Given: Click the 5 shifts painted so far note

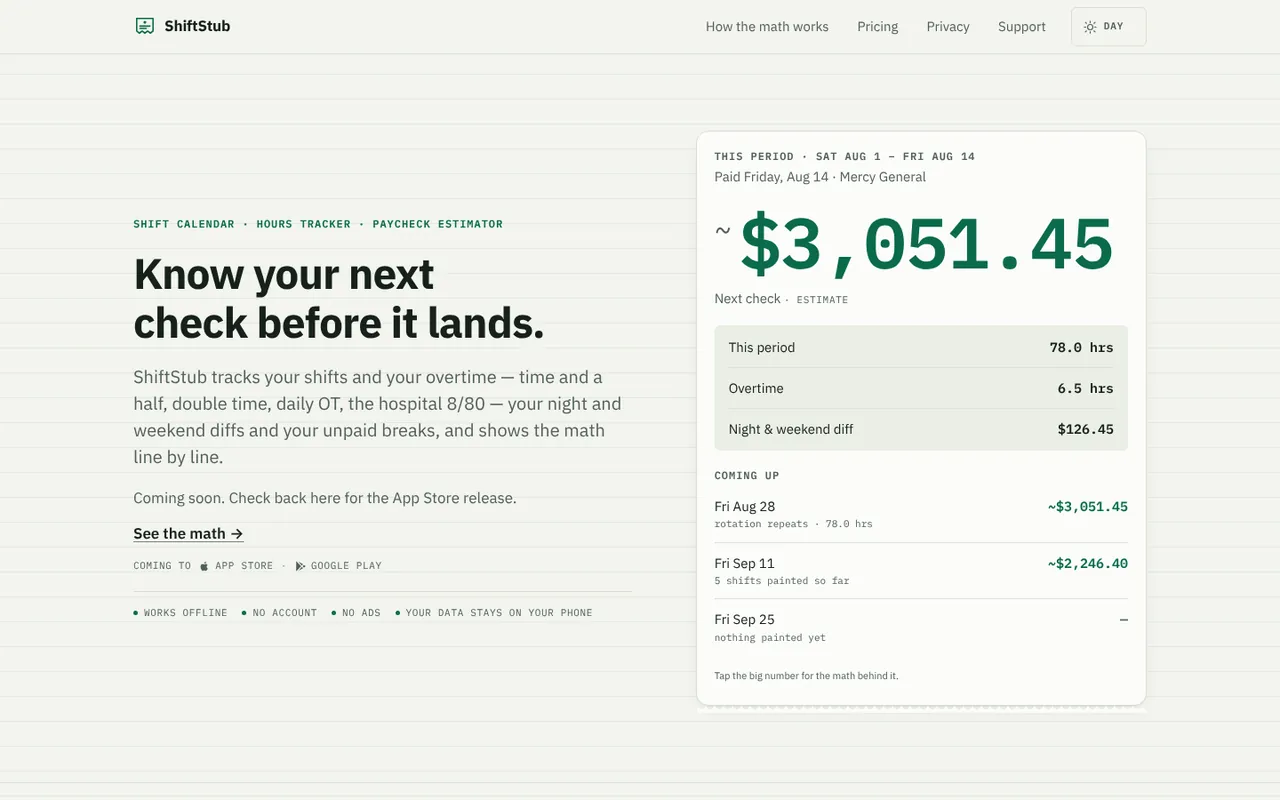Looking at the screenshot, I should [782, 581].
